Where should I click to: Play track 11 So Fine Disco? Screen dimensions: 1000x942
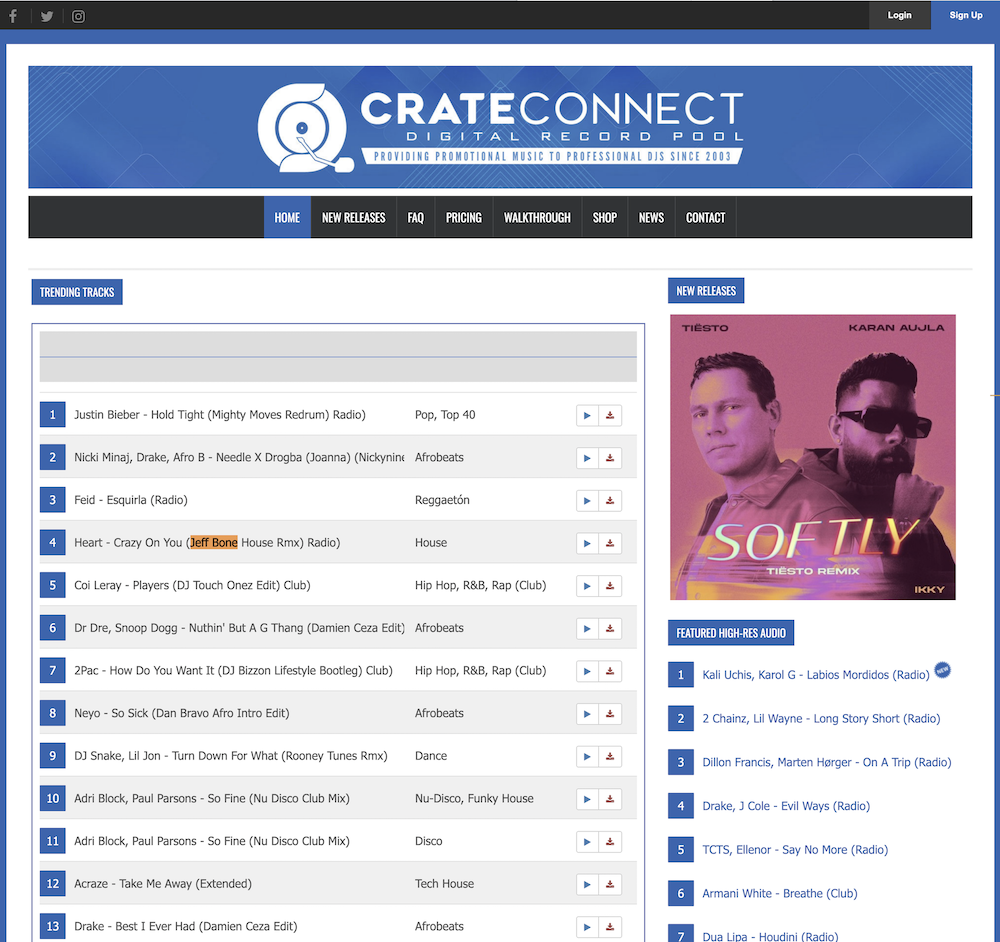[587, 842]
